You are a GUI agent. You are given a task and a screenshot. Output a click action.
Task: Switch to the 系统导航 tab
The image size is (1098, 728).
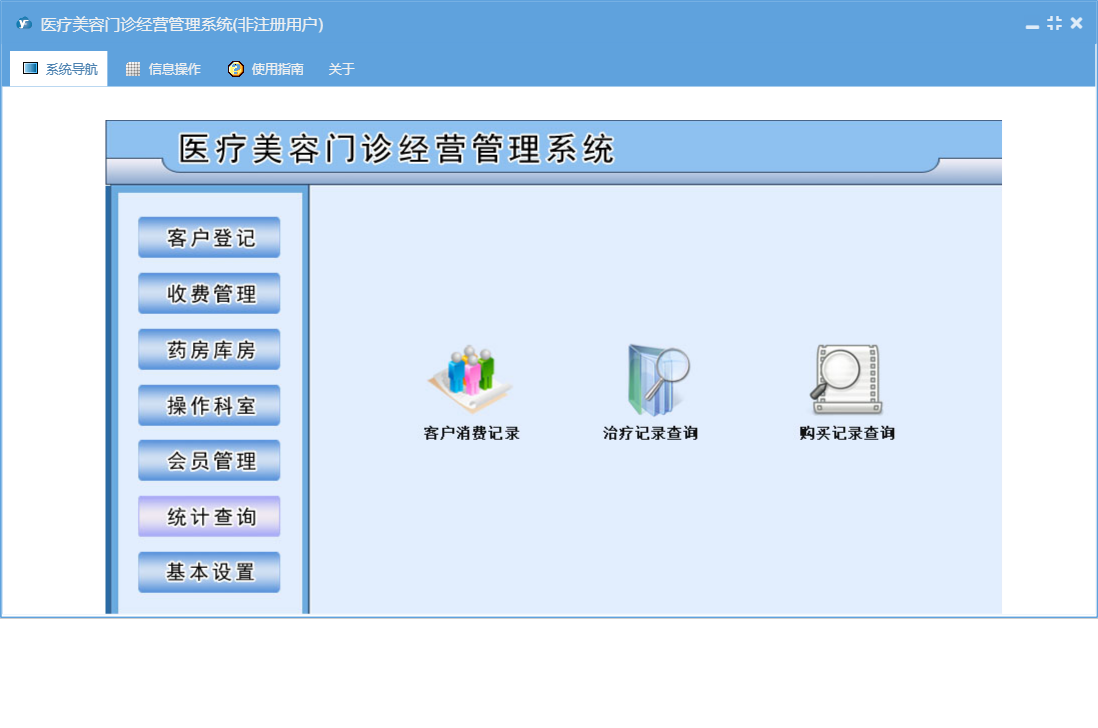click(59, 69)
